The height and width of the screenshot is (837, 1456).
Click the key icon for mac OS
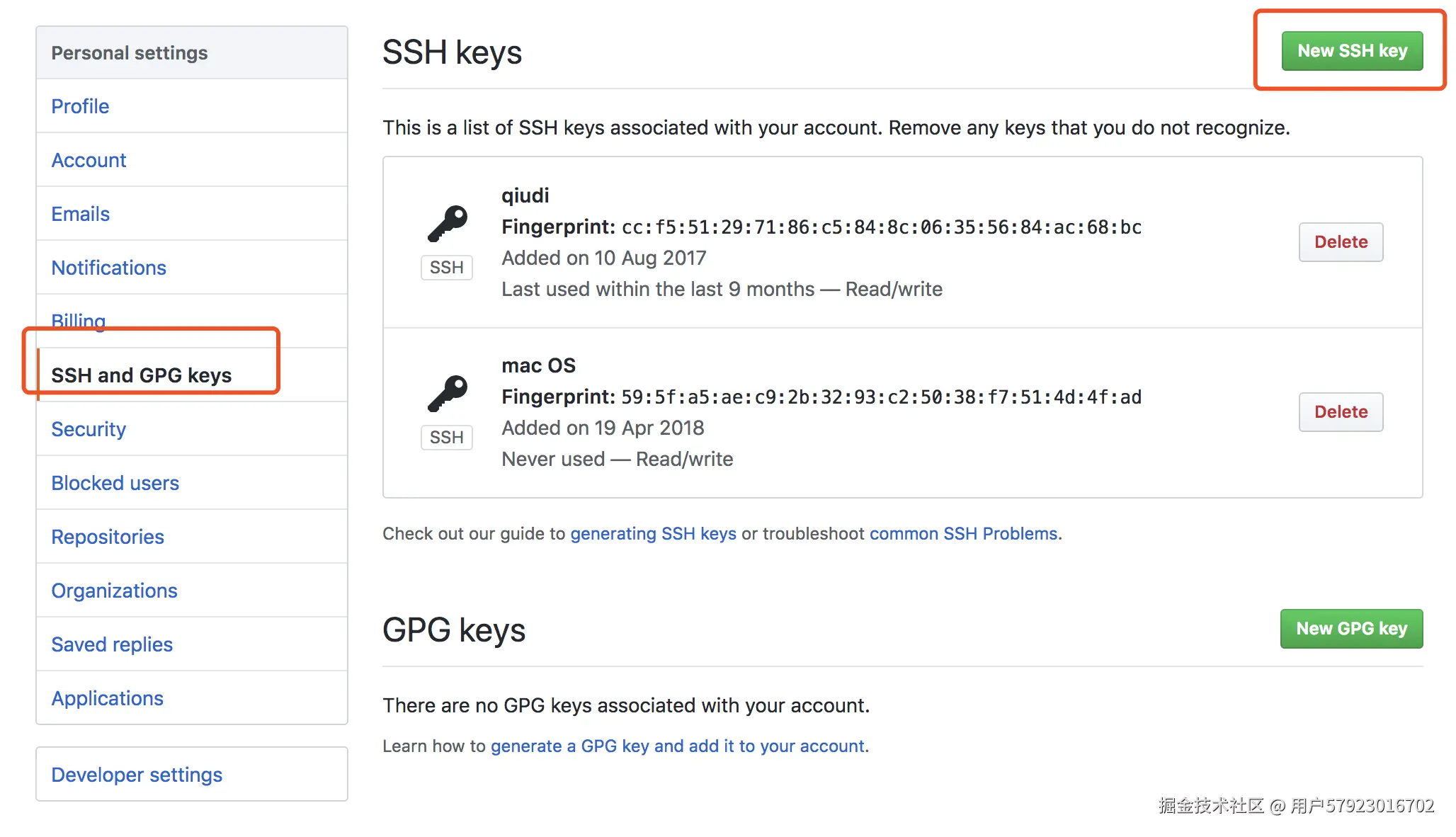(x=448, y=394)
